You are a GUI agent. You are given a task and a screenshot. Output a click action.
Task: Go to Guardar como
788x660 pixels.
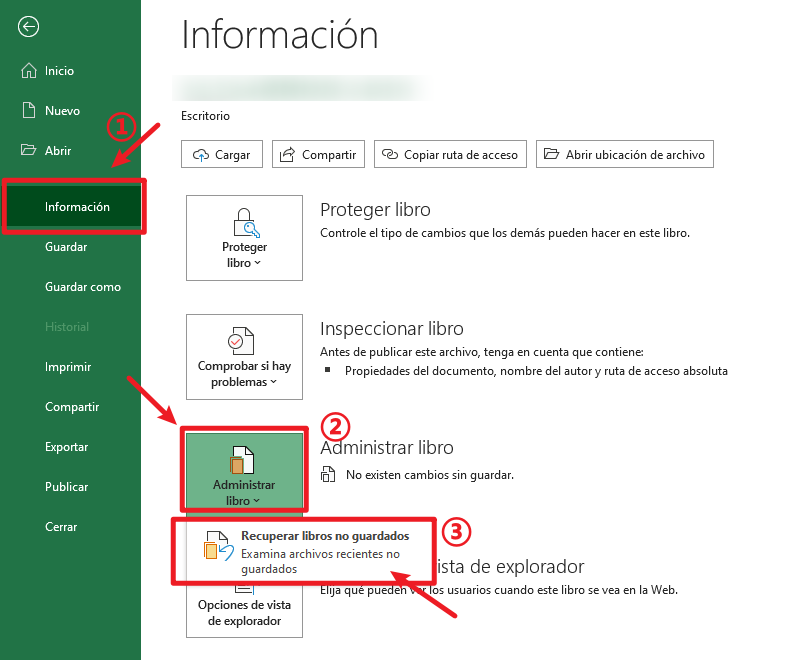click(82, 287)
